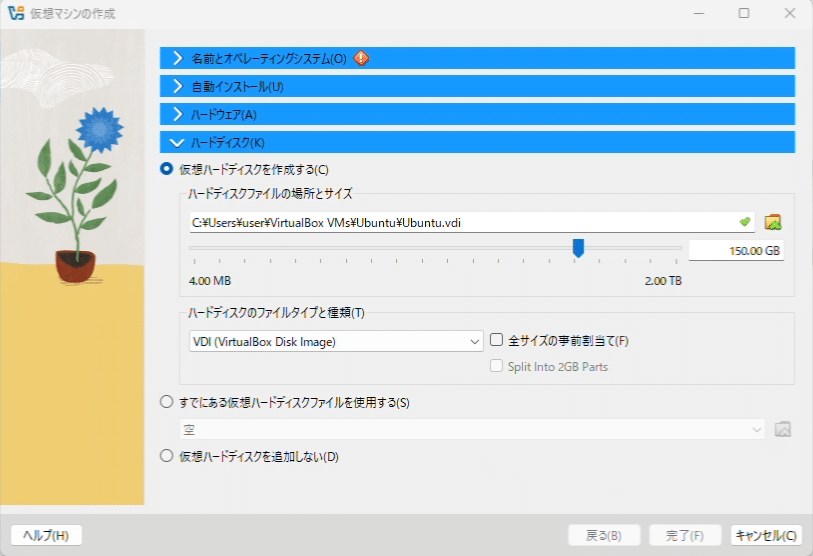Open folder browse icon next to disk path

[773, 223]
